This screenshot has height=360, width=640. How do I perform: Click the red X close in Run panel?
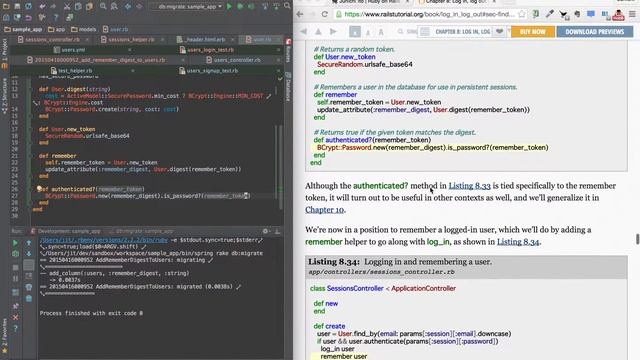15,317
